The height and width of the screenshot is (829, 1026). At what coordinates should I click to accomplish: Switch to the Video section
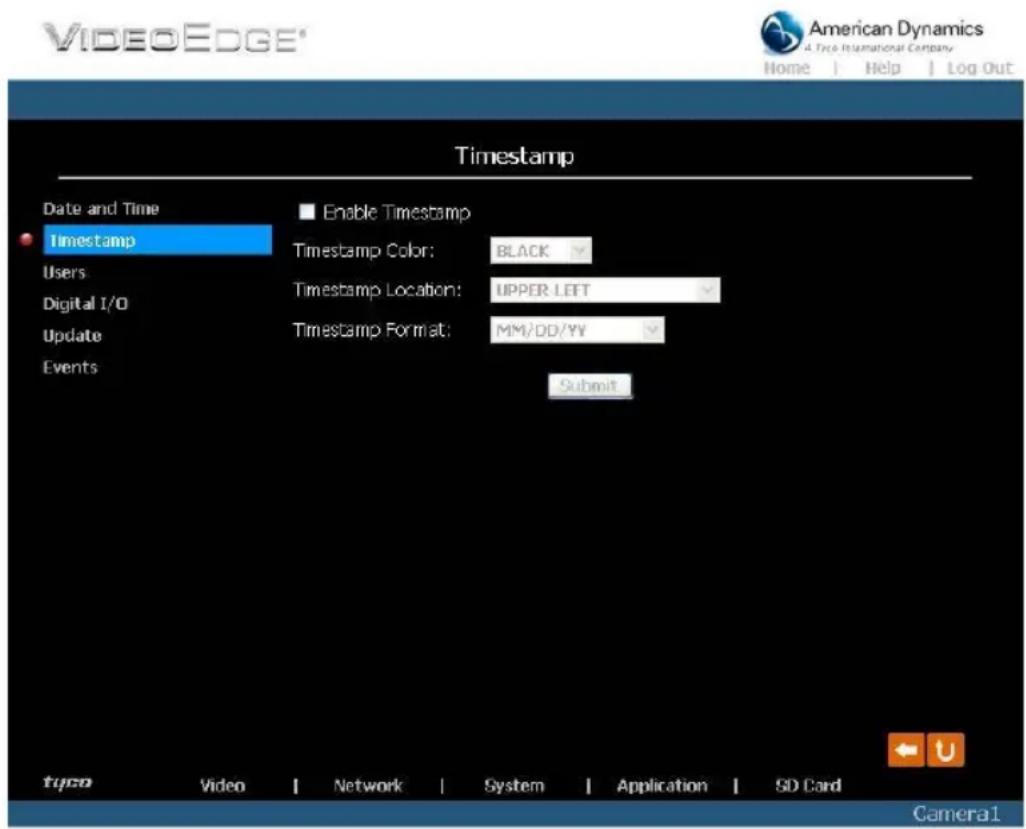(x=222, y=785)
